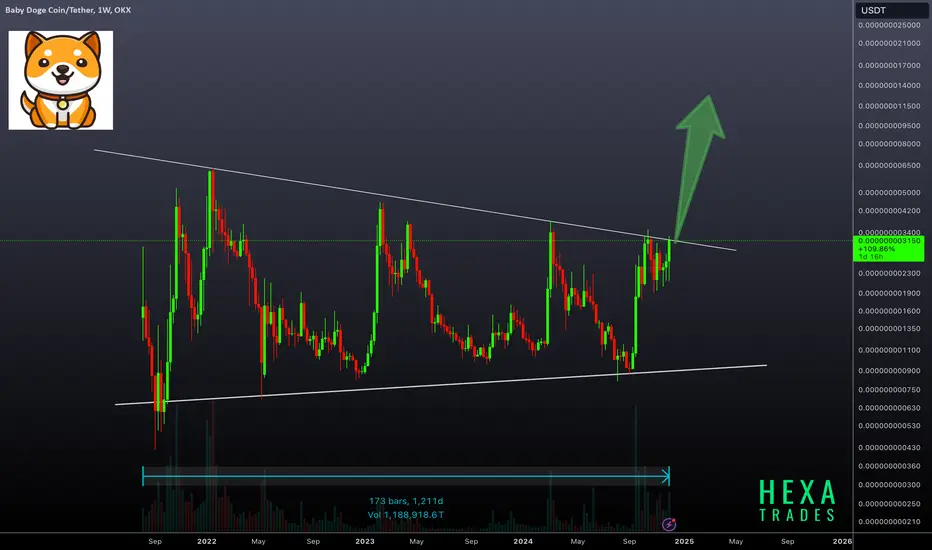The height and width of the screenshot is (550, 932).
Task: Click the 0.000000001100 price axis label
Action: pos(889,350)
